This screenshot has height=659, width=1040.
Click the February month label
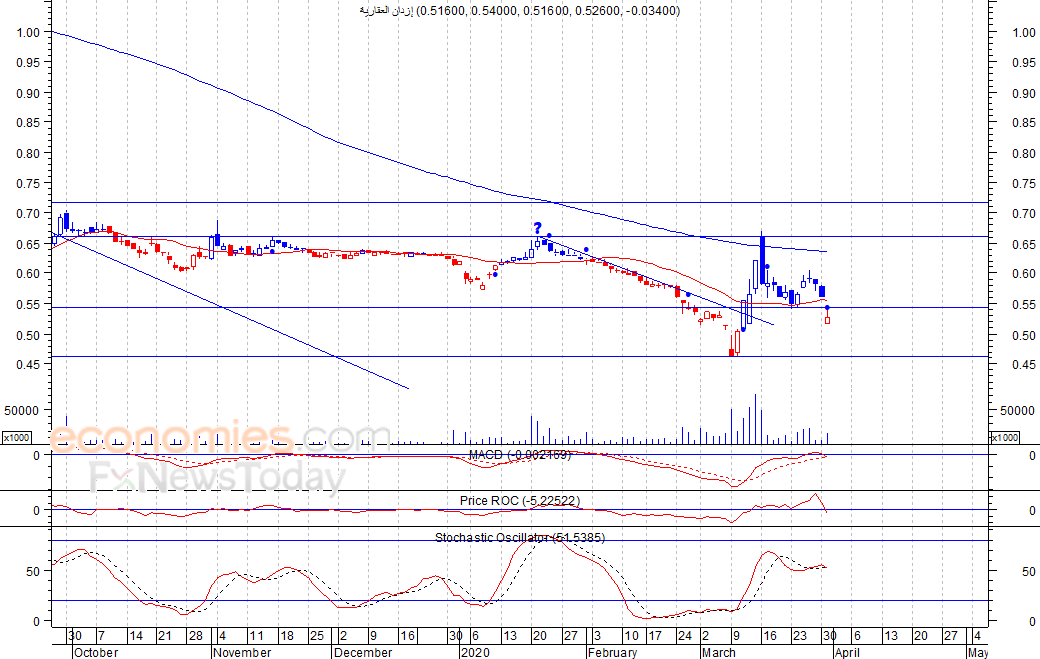pos(613,652)
